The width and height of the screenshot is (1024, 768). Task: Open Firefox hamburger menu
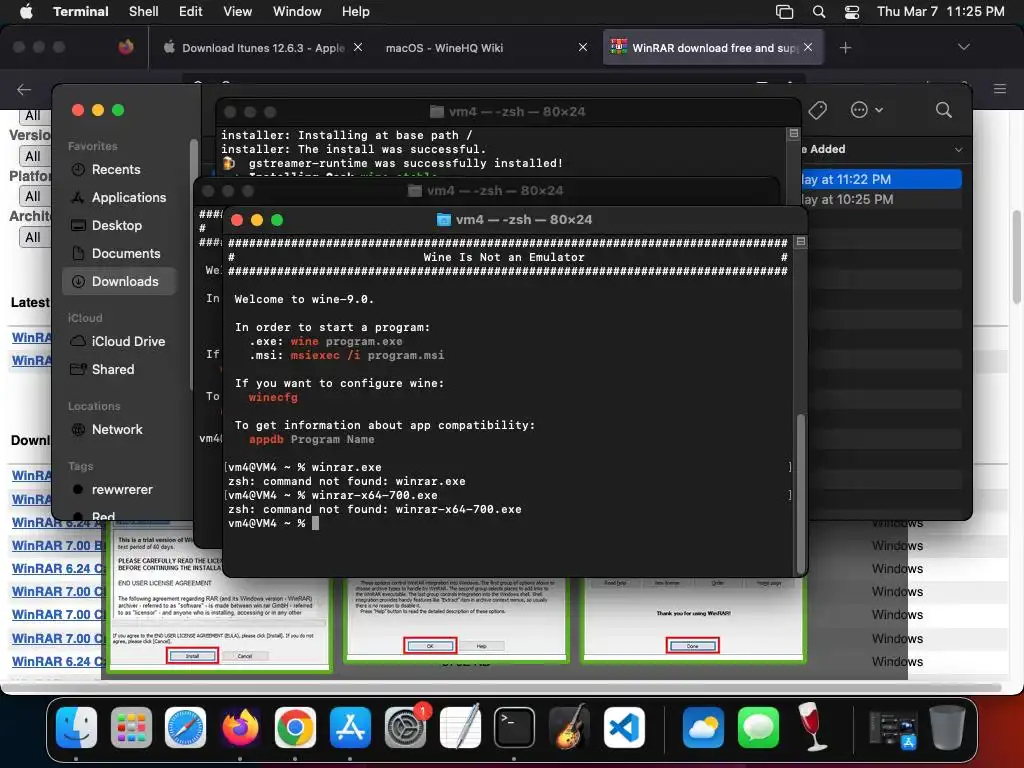click(1000, 89)
